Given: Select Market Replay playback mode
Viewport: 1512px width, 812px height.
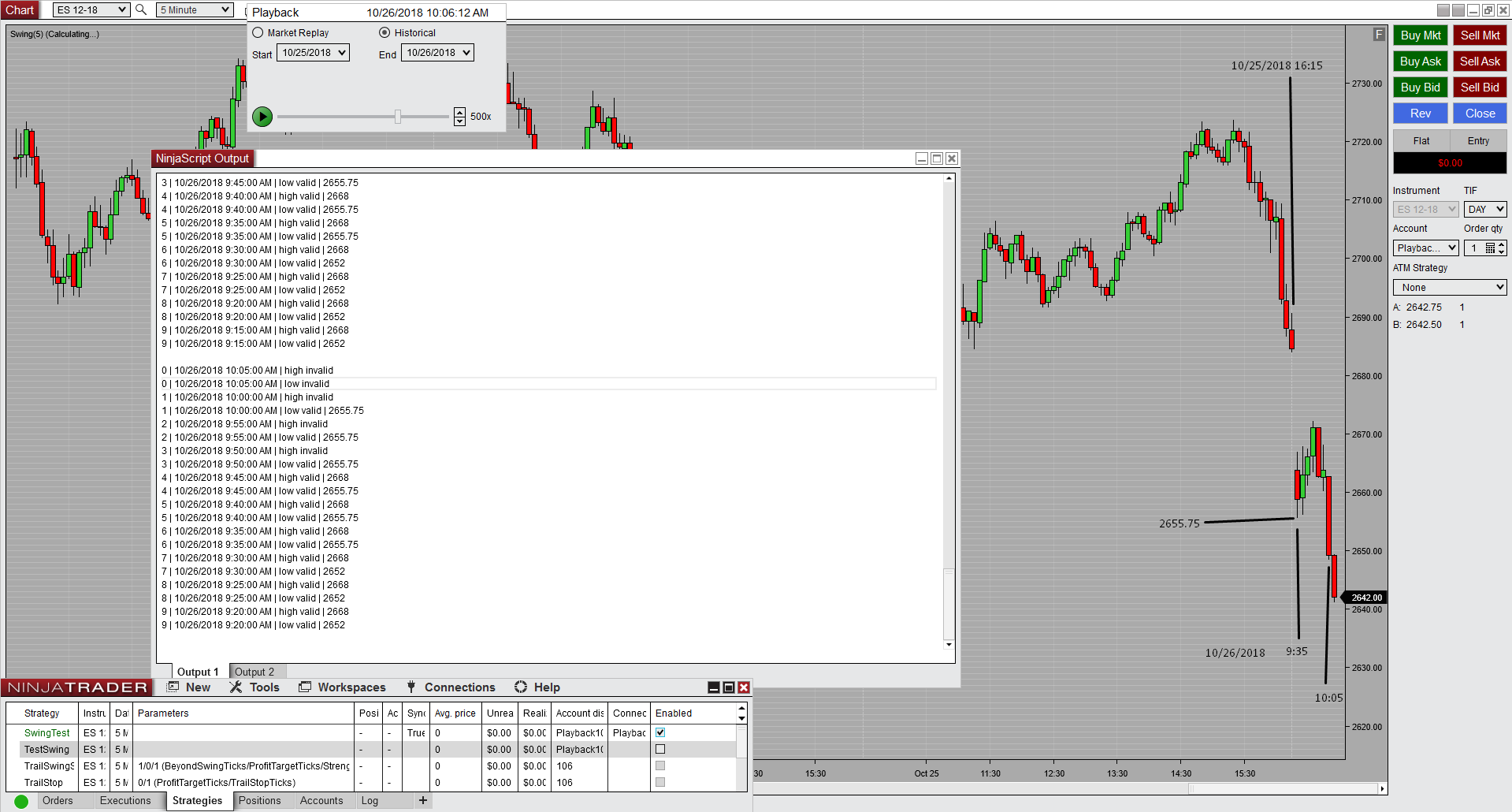Looking at the screenshot, I should [258, 33].
